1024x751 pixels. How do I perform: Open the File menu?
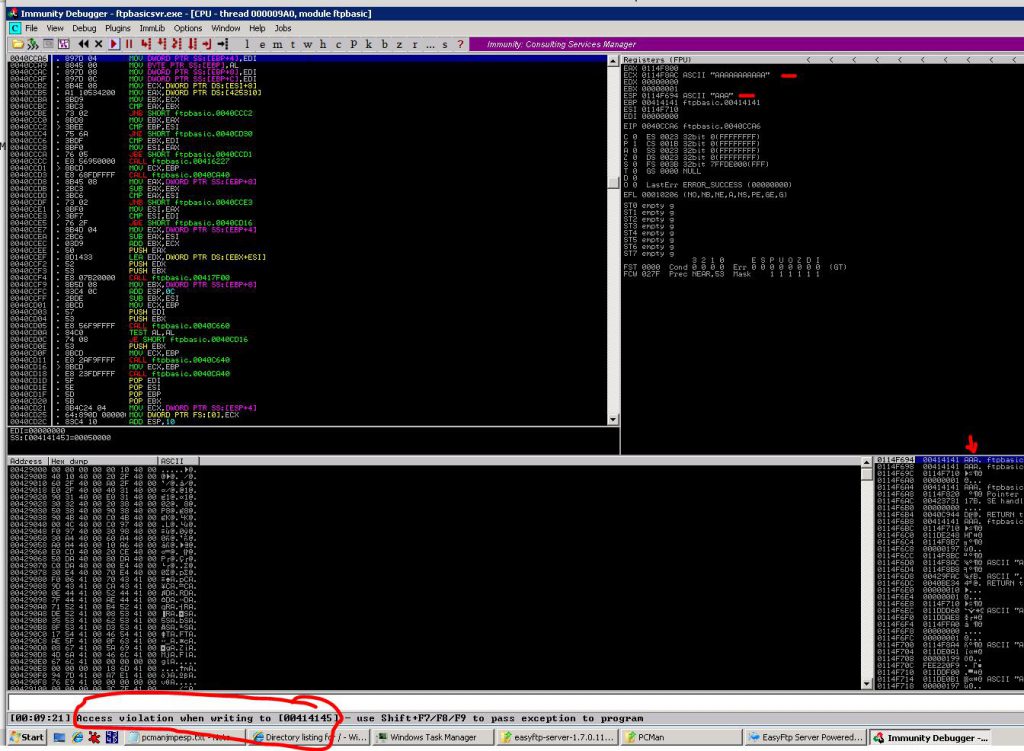pos(31,28)
